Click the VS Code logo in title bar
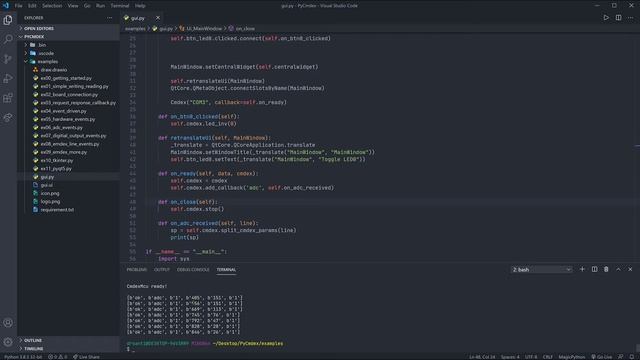The image size is (640, 360). click(x=6, y=6)
